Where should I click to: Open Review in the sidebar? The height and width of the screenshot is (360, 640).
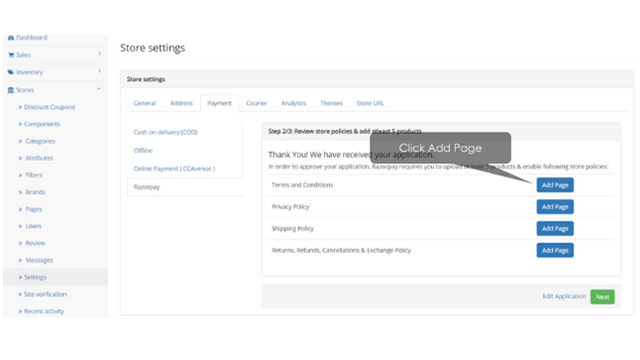[x=35, y=243]
